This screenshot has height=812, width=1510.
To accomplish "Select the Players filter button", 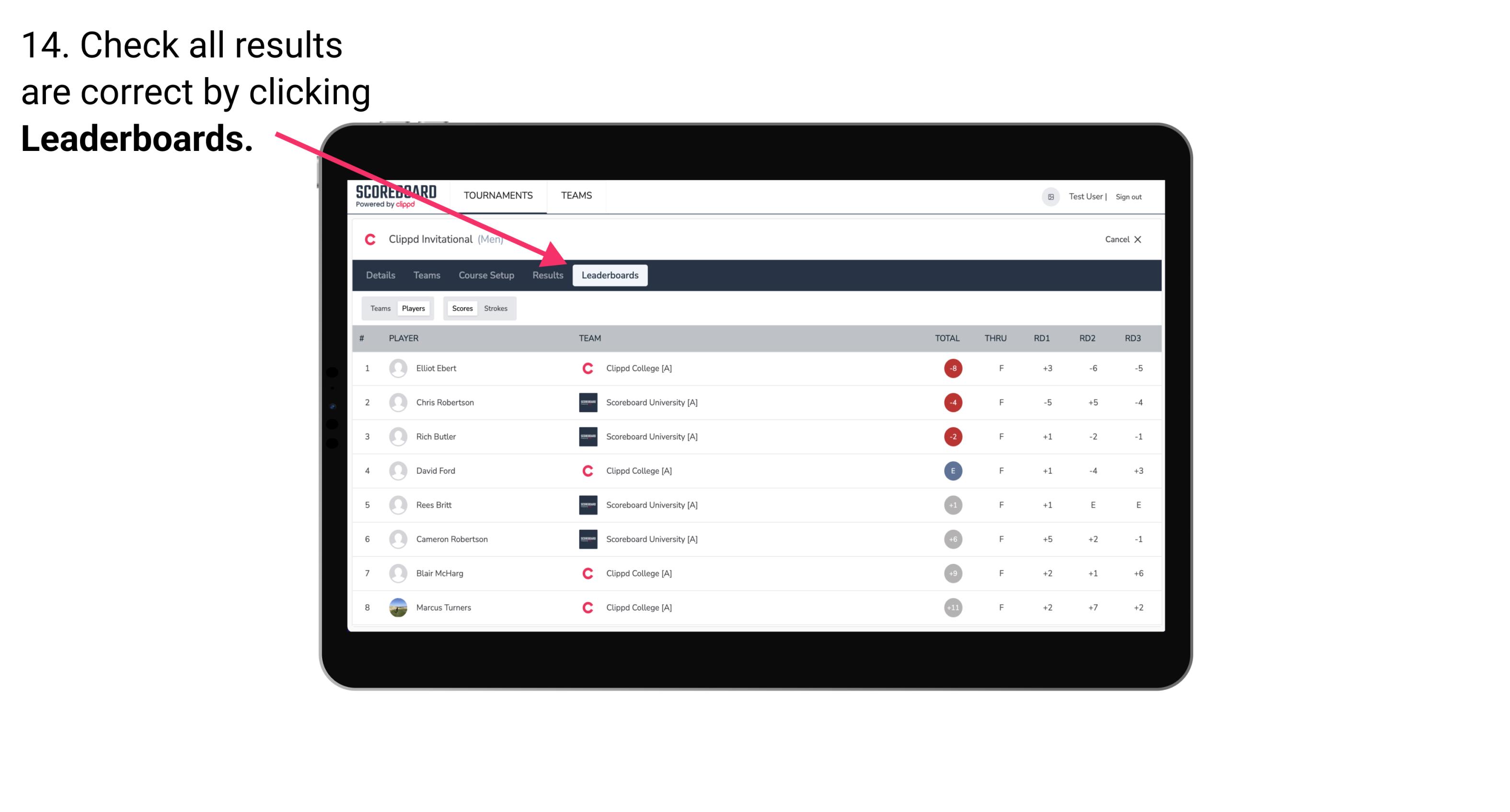I will click(414, 308).
